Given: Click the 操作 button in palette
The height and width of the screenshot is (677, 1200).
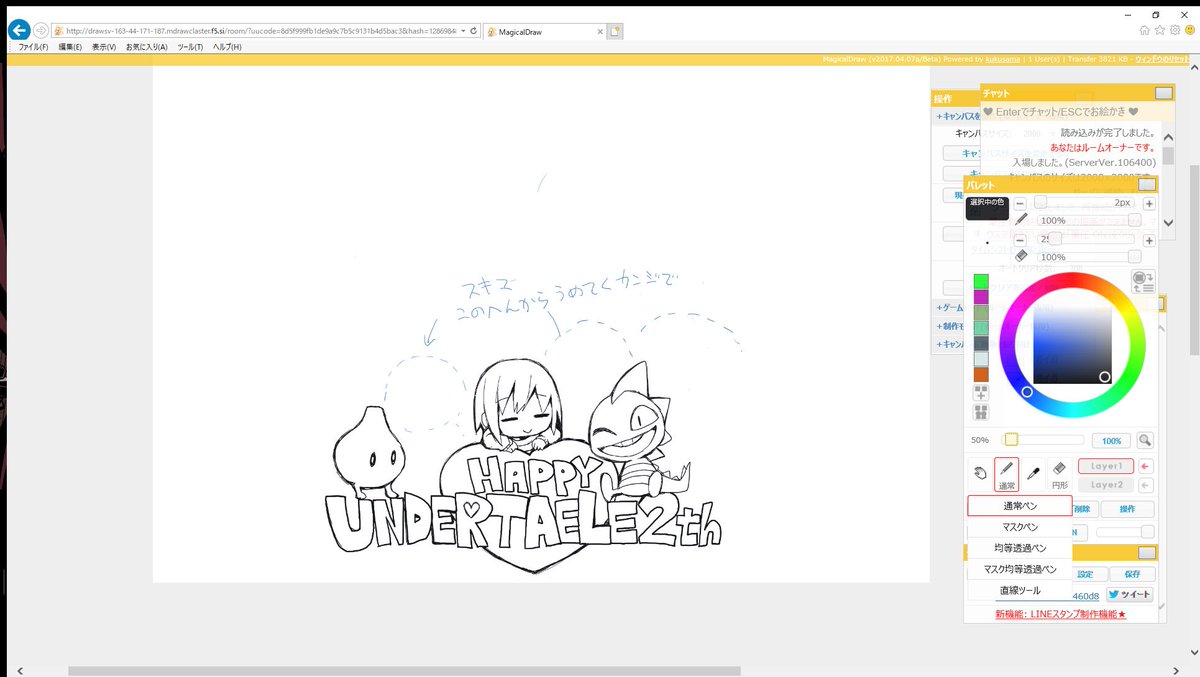Looking at the screenshot, I should (x=1127, y=509).
